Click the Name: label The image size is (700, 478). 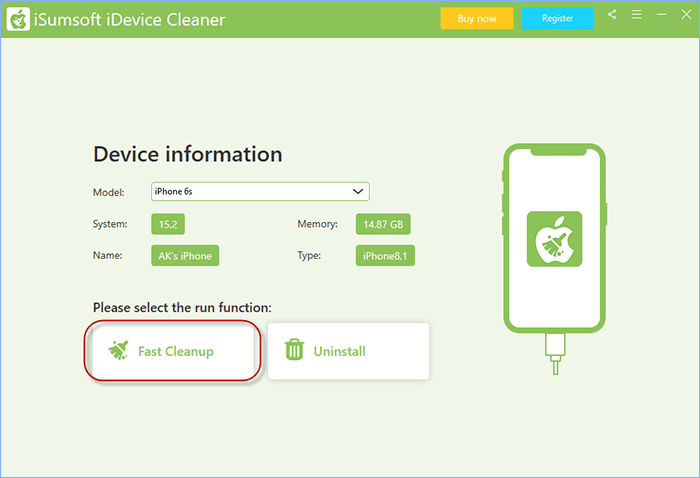point(108,255)
